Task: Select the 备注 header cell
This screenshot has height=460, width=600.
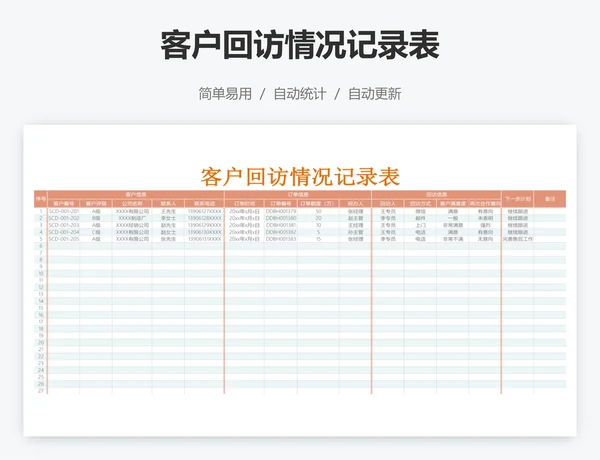Action: (550, 199)
